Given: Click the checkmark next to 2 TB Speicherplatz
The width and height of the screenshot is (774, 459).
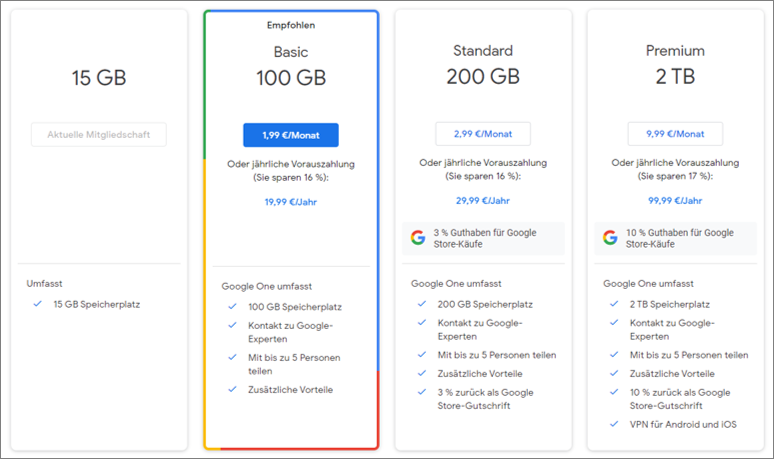Looking at the screenshot, I should [x=614, y=304].
